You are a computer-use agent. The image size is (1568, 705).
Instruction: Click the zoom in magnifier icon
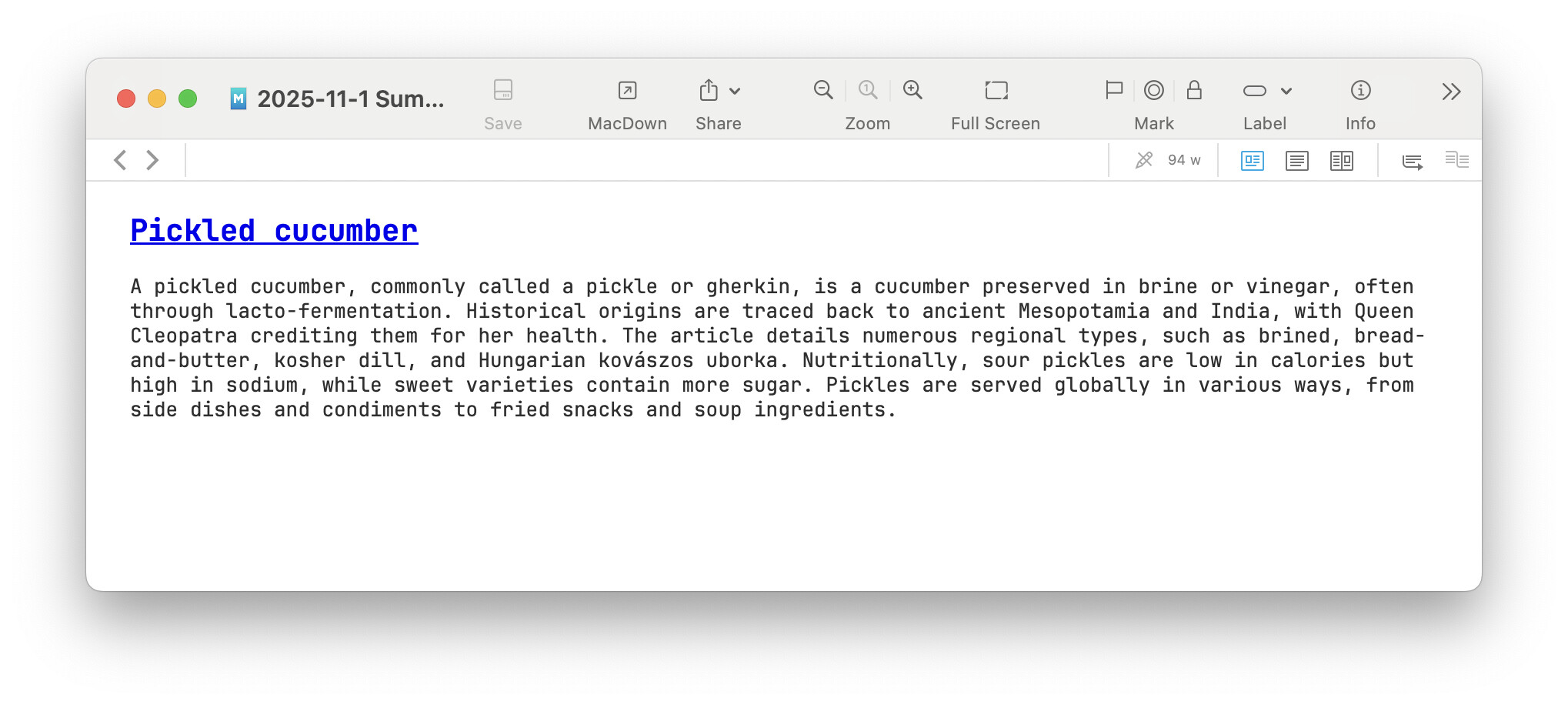(x=912, y=90)
